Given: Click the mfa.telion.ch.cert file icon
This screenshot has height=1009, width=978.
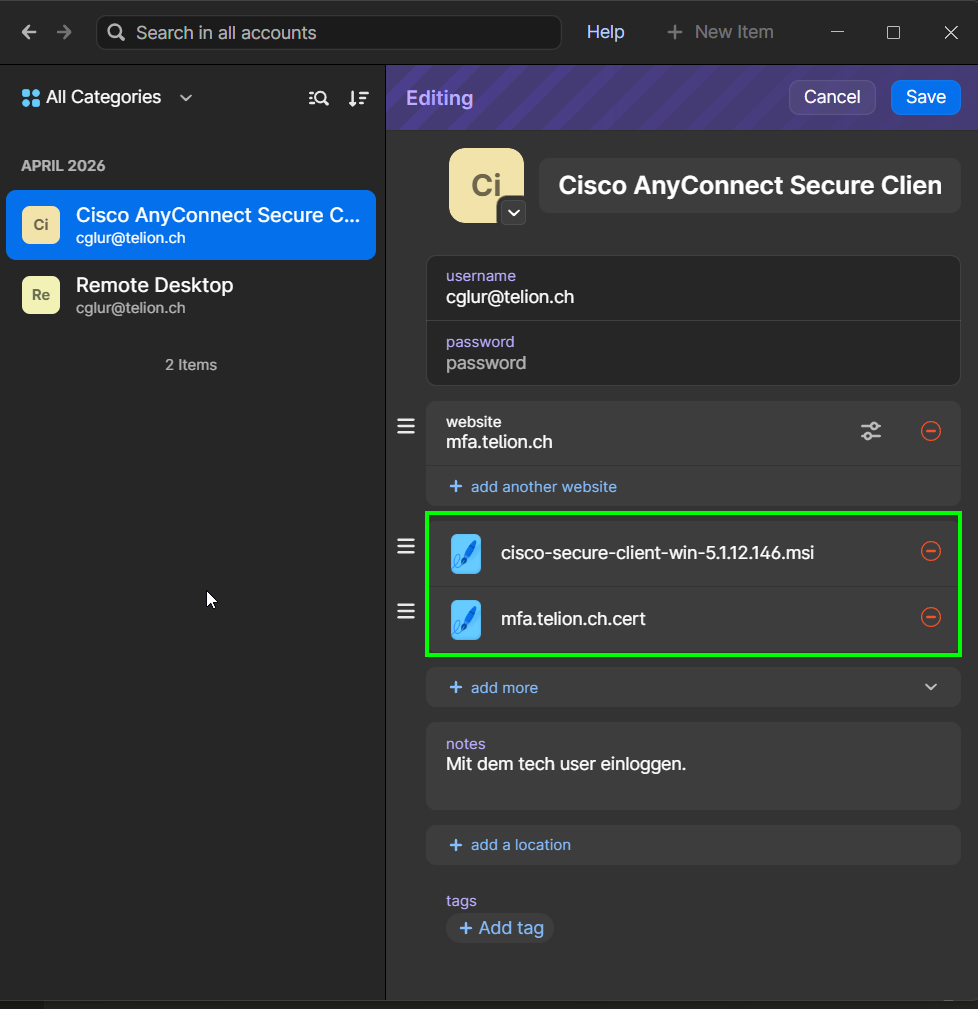Looking at the screenshot, I should [x=466, y=619].
